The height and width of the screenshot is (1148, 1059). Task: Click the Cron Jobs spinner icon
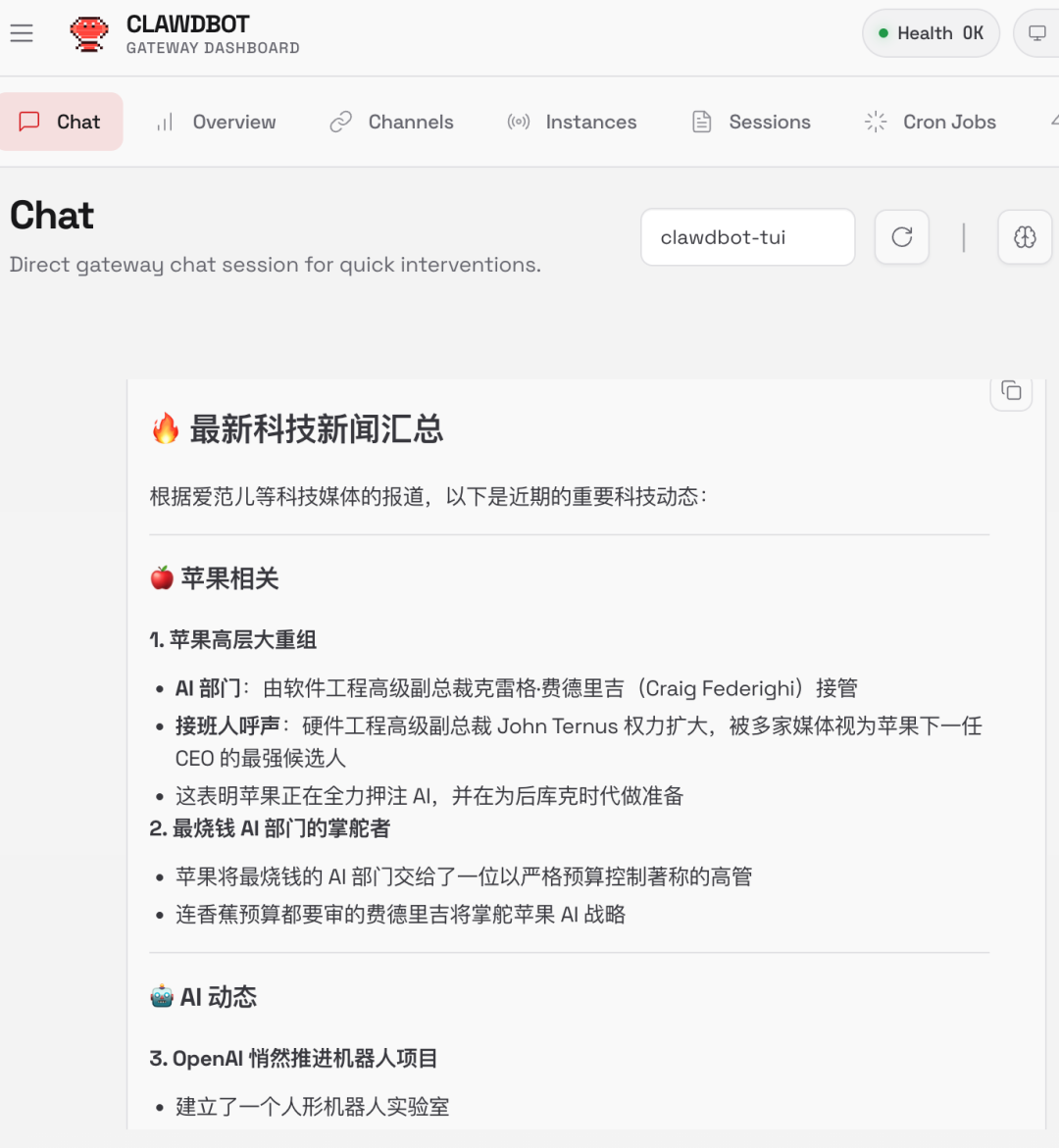874,121
